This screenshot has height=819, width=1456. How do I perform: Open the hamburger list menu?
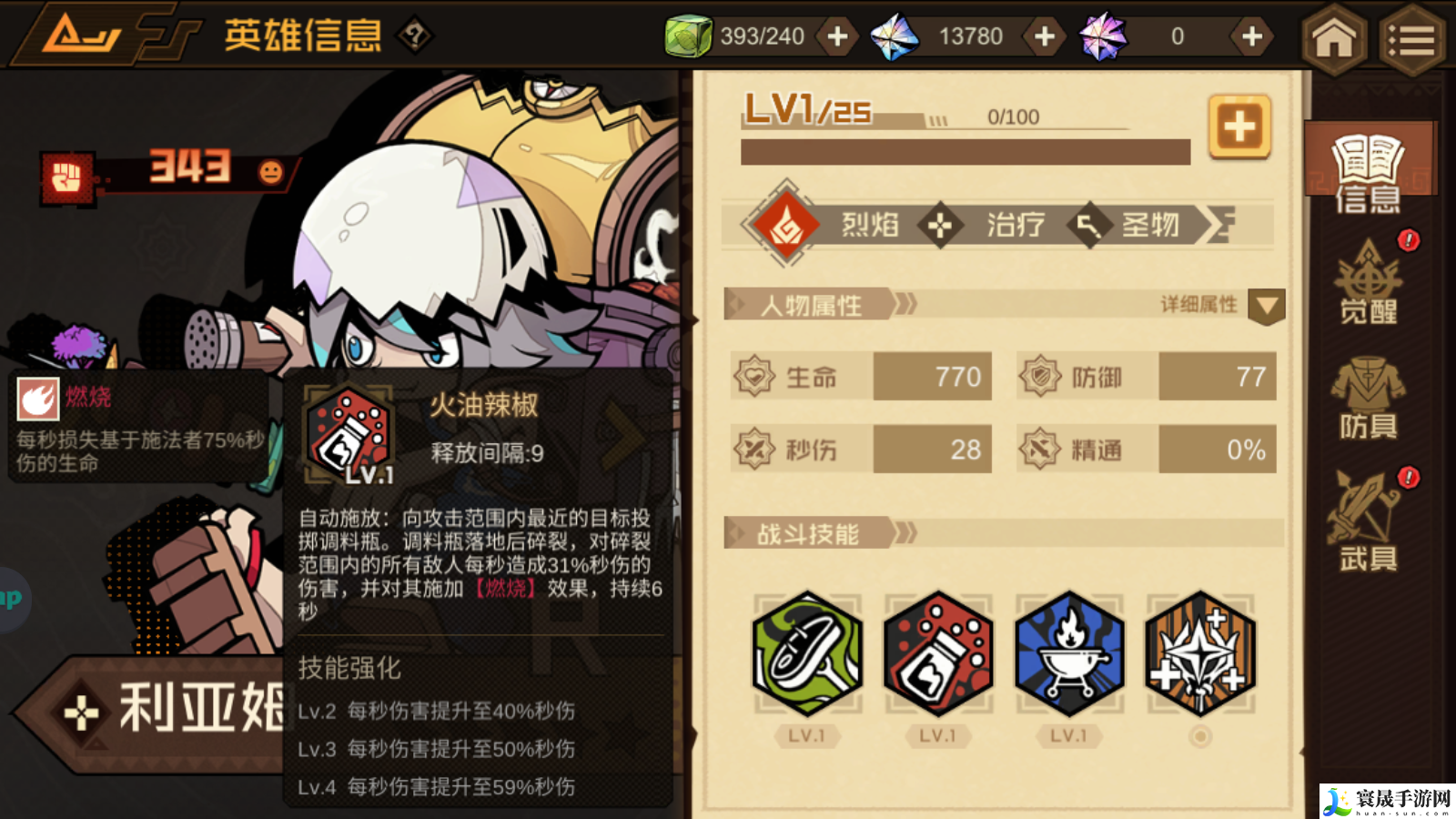(1412, 39)
